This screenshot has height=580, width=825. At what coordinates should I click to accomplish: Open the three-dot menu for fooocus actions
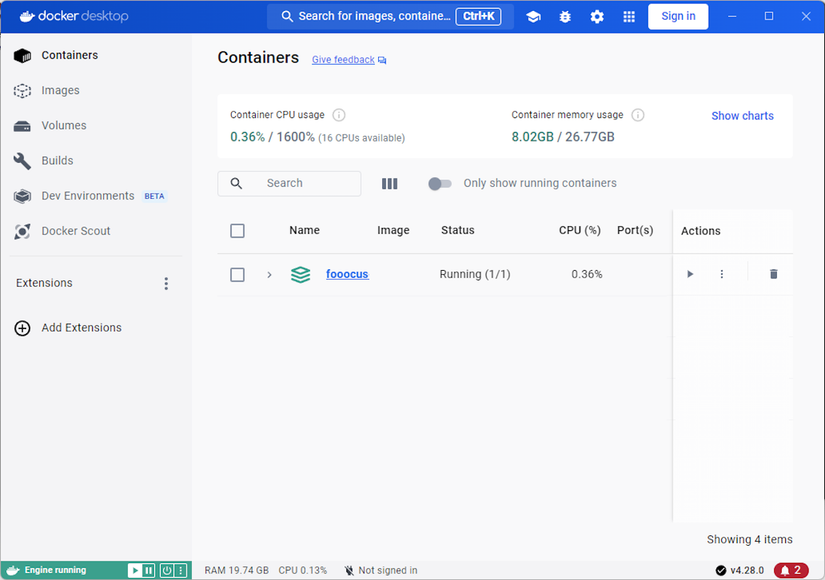point(721,274)
